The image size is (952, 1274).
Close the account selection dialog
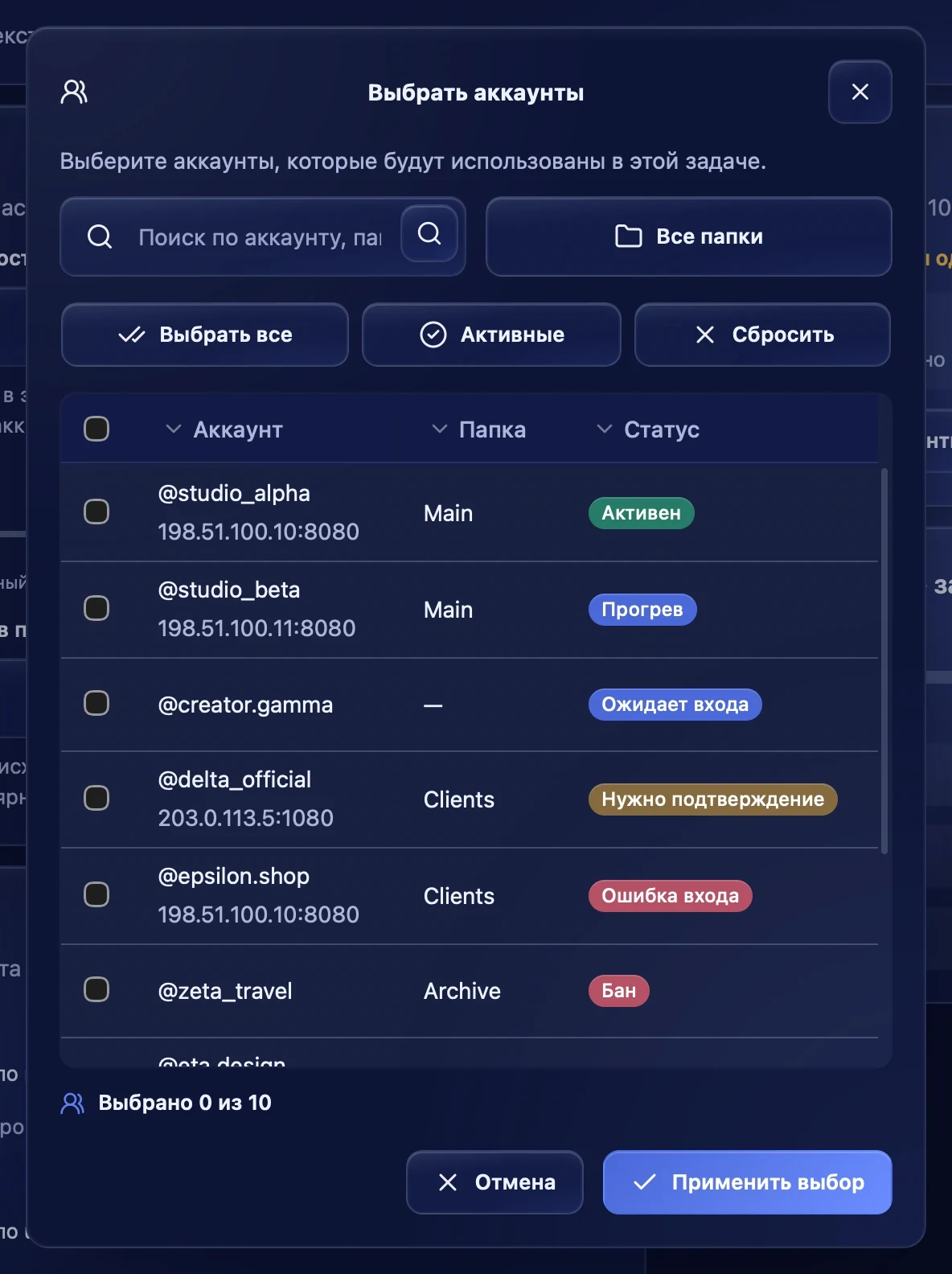click(x=860, y=92)
